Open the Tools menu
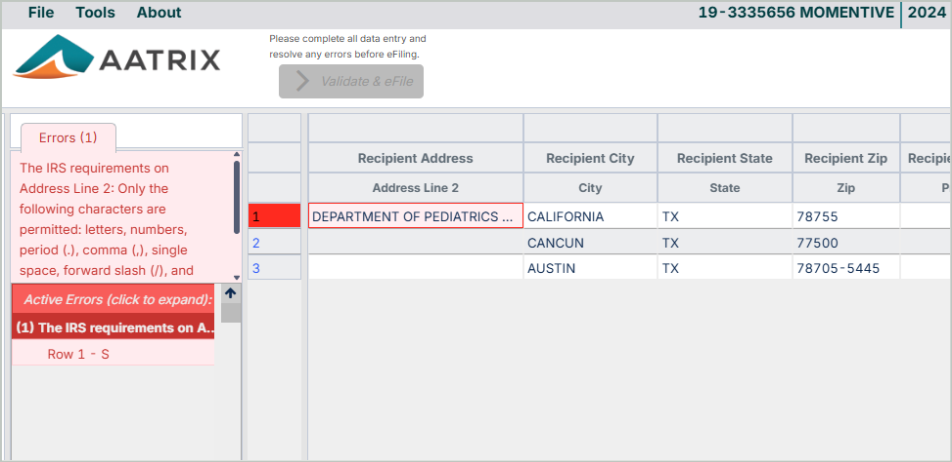This screenshot has width=952, height=462. [95, 13]
